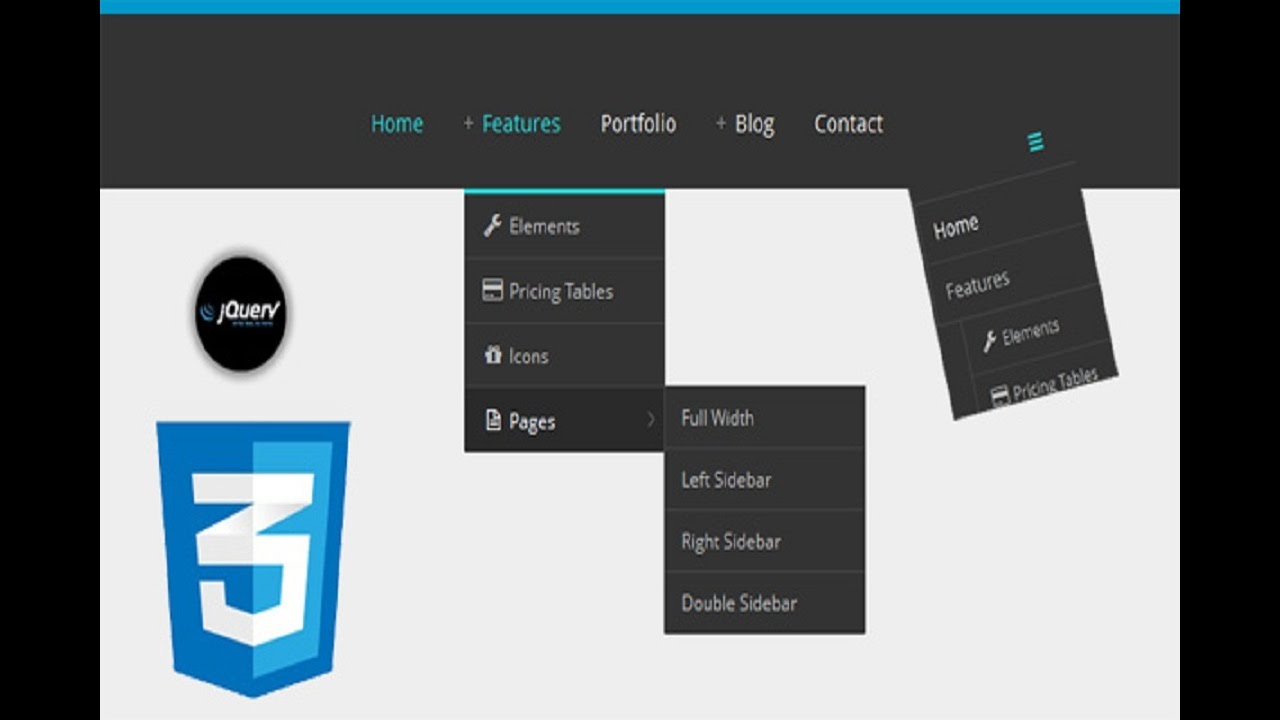Click Home in the tilted mobile menu
This screenshot has height=720, width=1280.
(x=956, y=228)
